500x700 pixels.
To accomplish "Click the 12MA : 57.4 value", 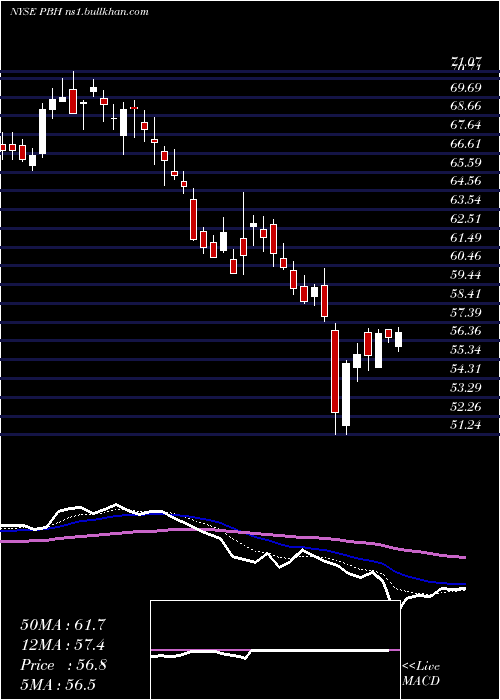I will click(x=63, y=645).
